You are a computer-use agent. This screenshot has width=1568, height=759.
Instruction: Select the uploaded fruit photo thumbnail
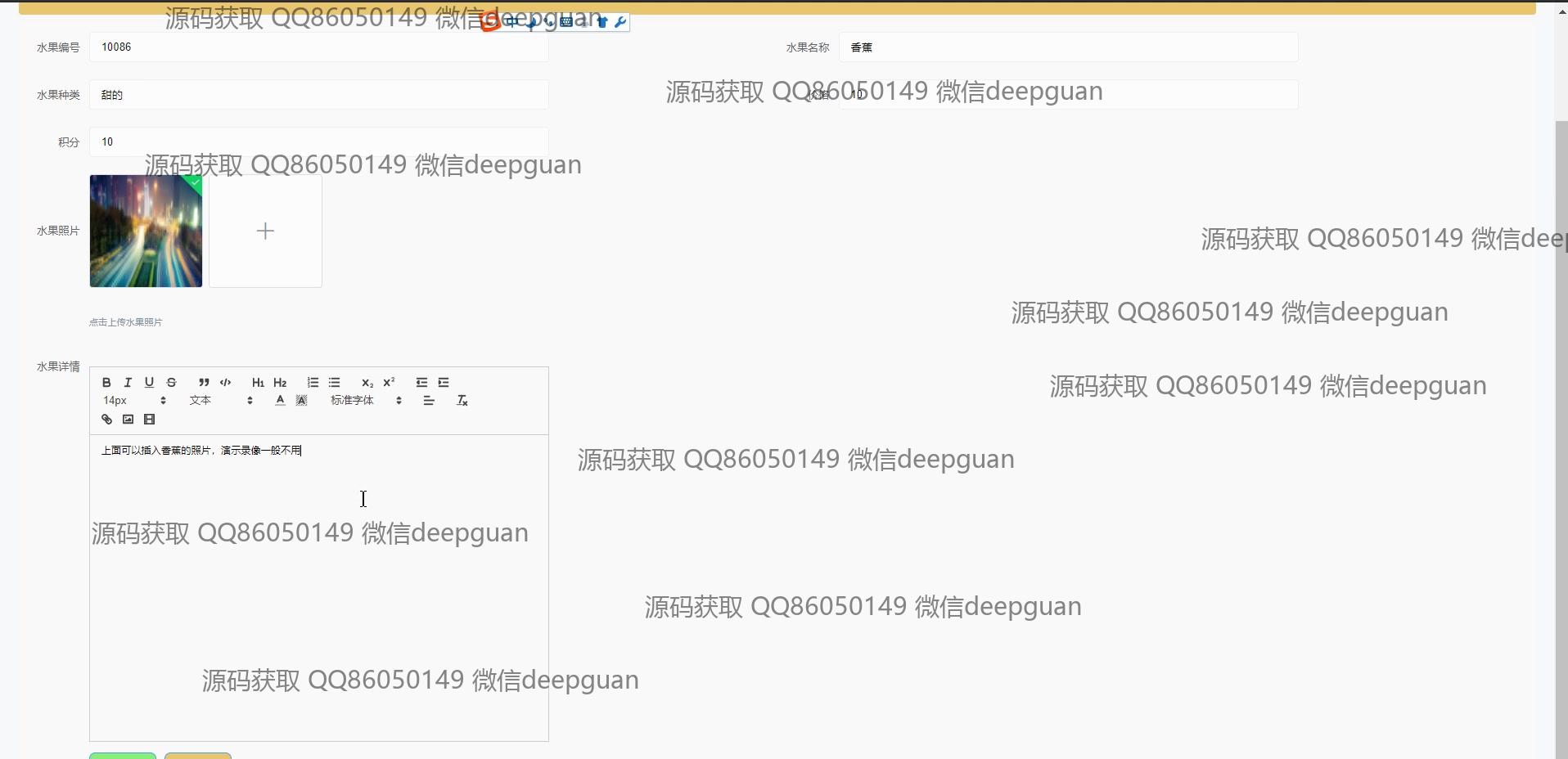point(146,231)
